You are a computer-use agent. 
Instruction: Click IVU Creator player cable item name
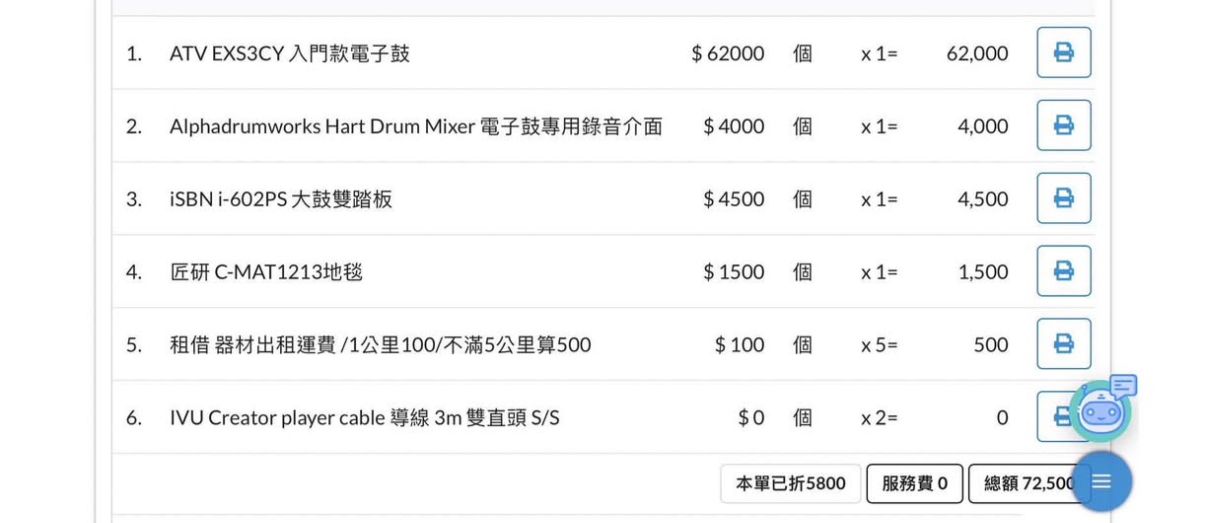pos(364,418)
